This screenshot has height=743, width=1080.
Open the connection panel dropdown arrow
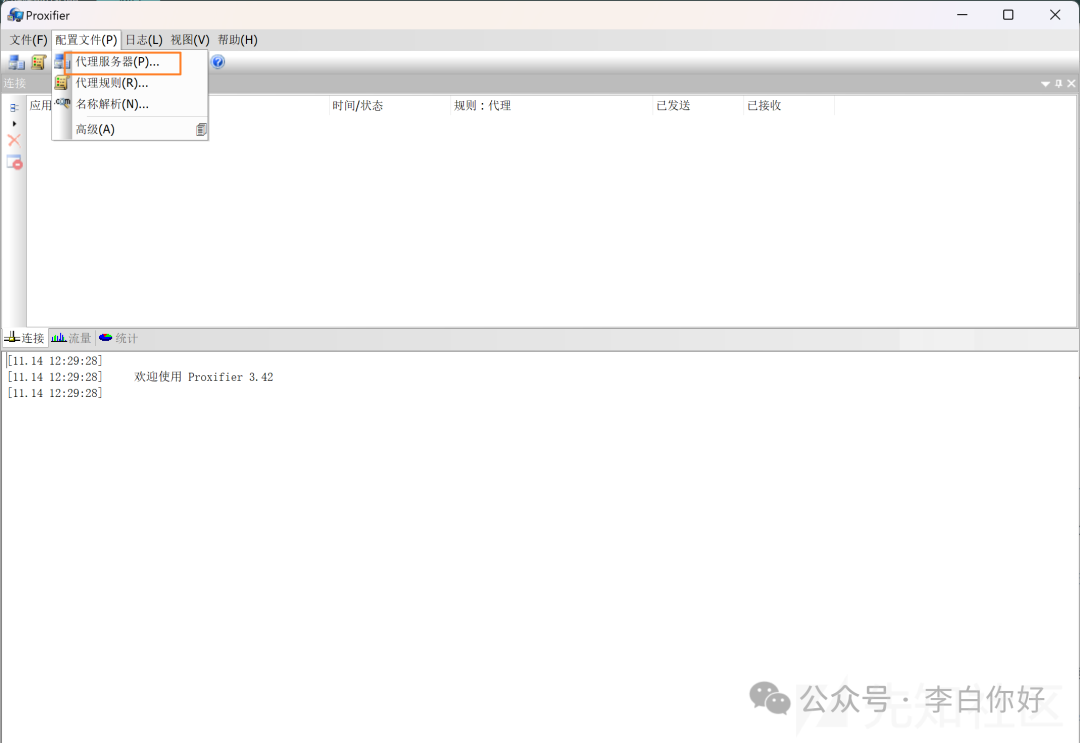[x=1046, y=84]
